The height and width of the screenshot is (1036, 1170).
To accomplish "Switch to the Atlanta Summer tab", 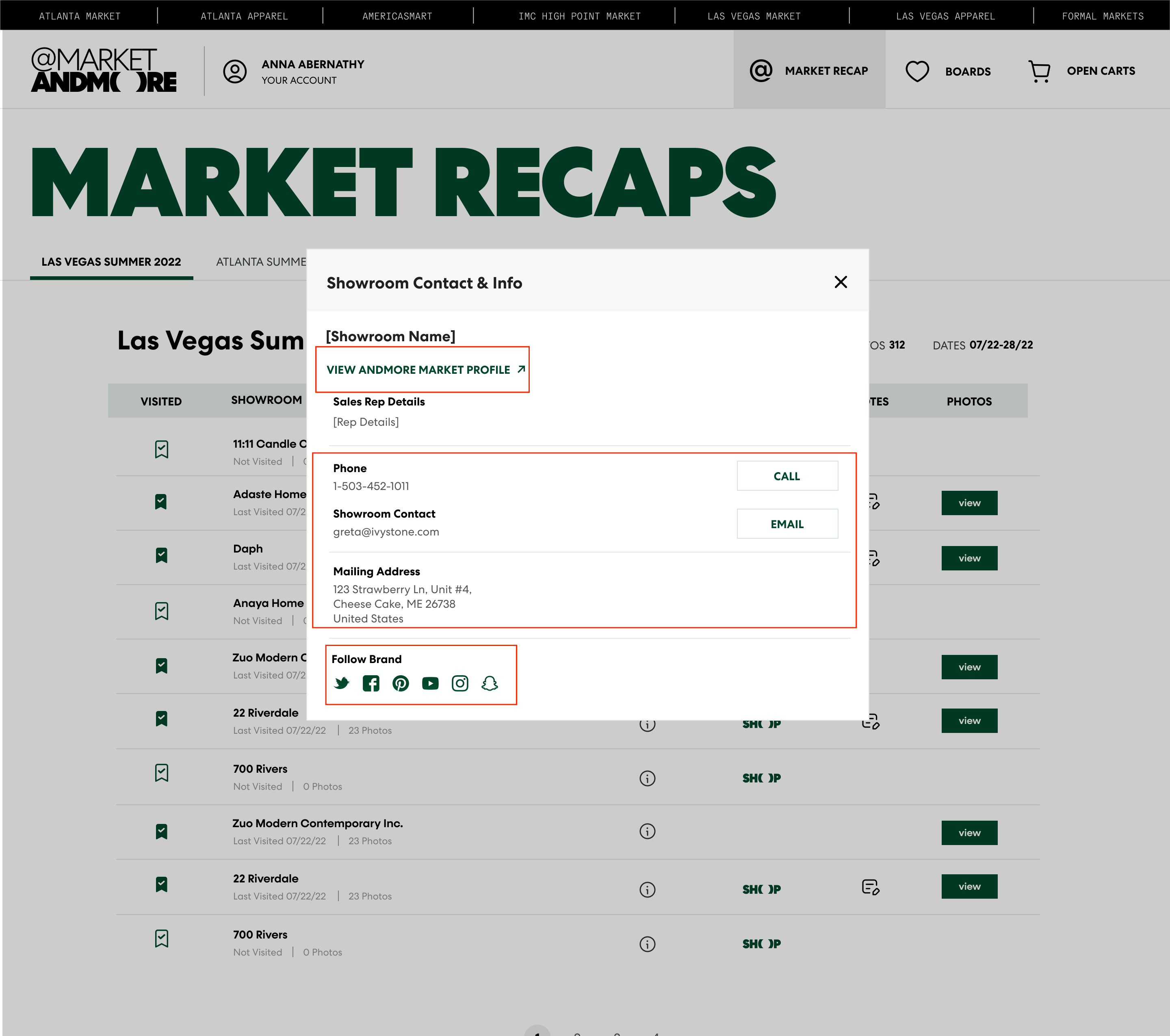I will tap(261, 262).
